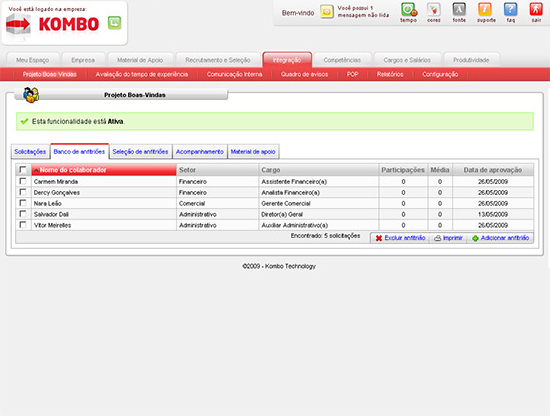
Task: Open Quadro de avisos submenu item
Action: (304, 74)
